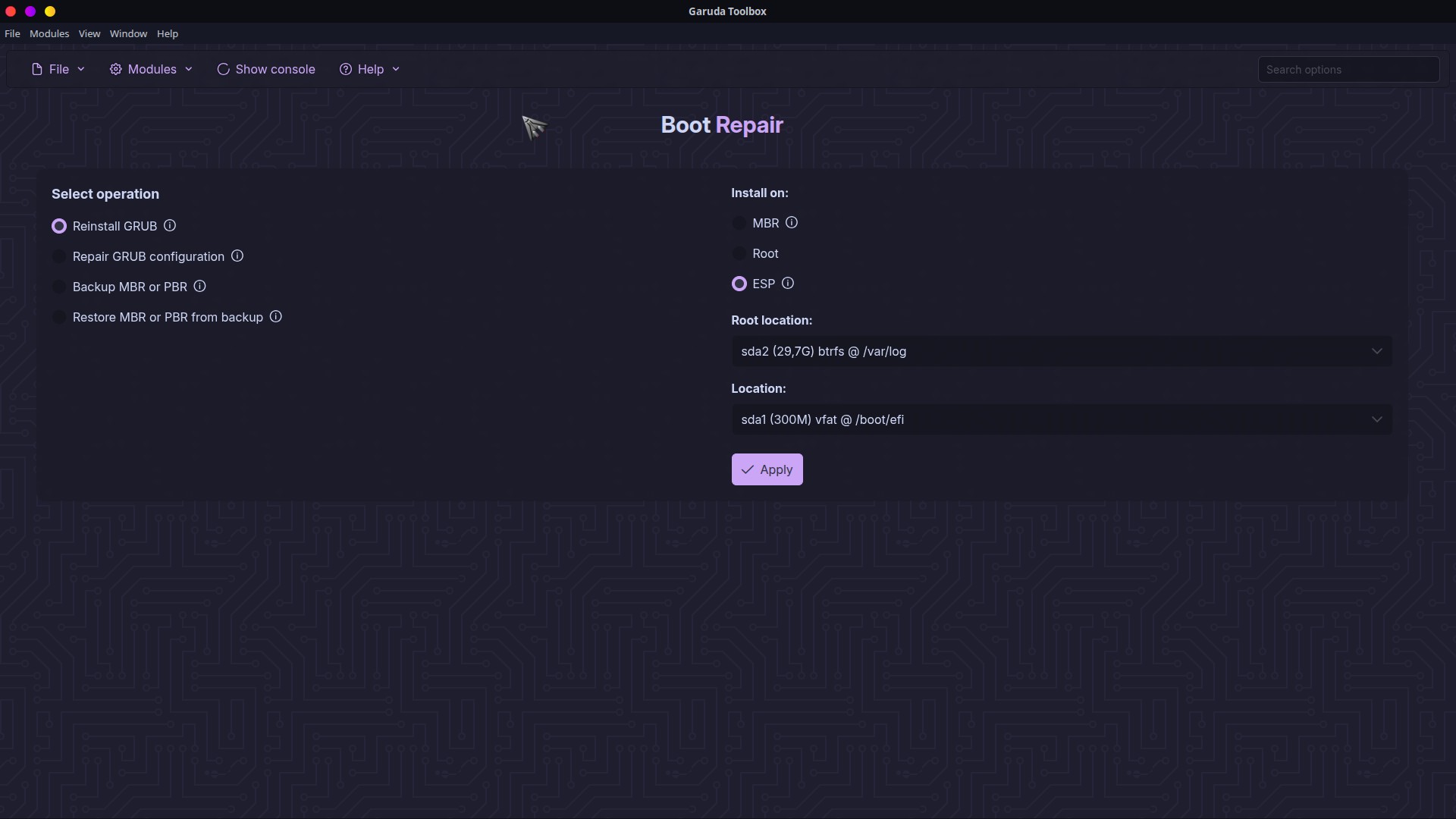Expand the File toolbar dropdown chevron
Screen dimensions: 1456x819
81,69
